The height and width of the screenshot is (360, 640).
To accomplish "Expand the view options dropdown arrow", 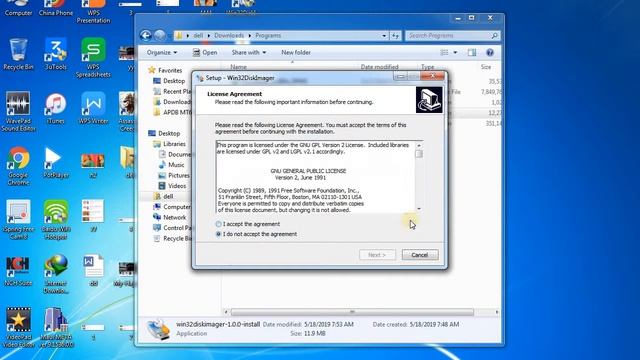I will pyautogui.click(x=455, y=52).
